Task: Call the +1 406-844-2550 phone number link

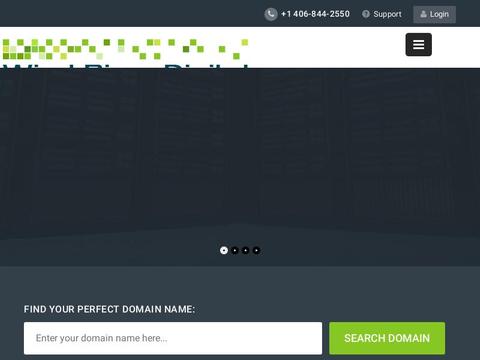Action: [x=315, y=14]
